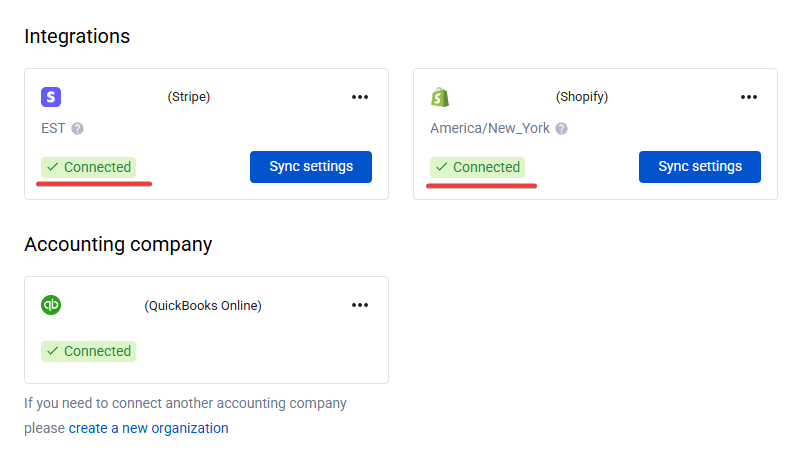Click the Accounting company heading

[x=118, y=244]
